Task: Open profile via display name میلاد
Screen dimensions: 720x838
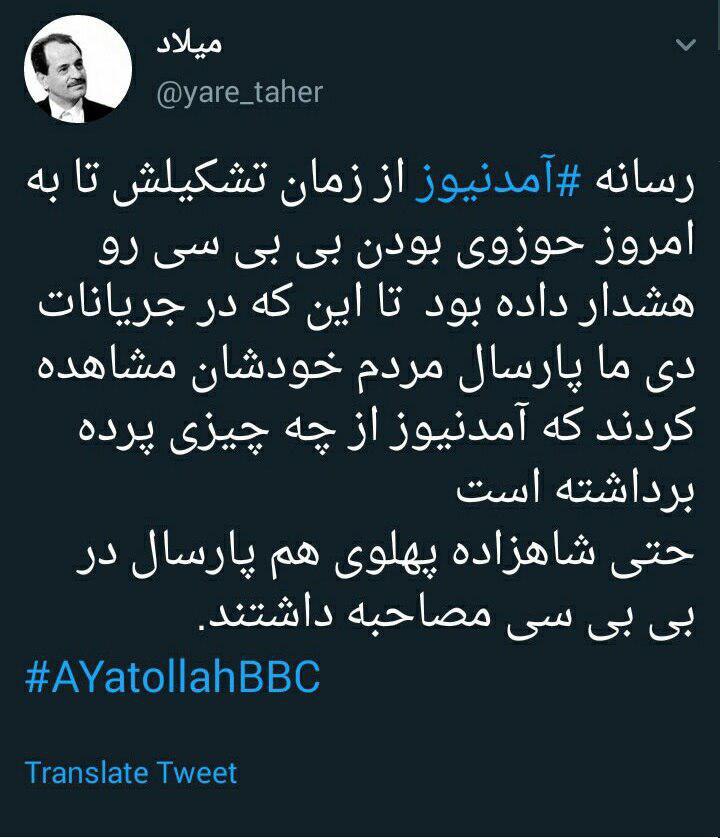Action: pos(189,45)
